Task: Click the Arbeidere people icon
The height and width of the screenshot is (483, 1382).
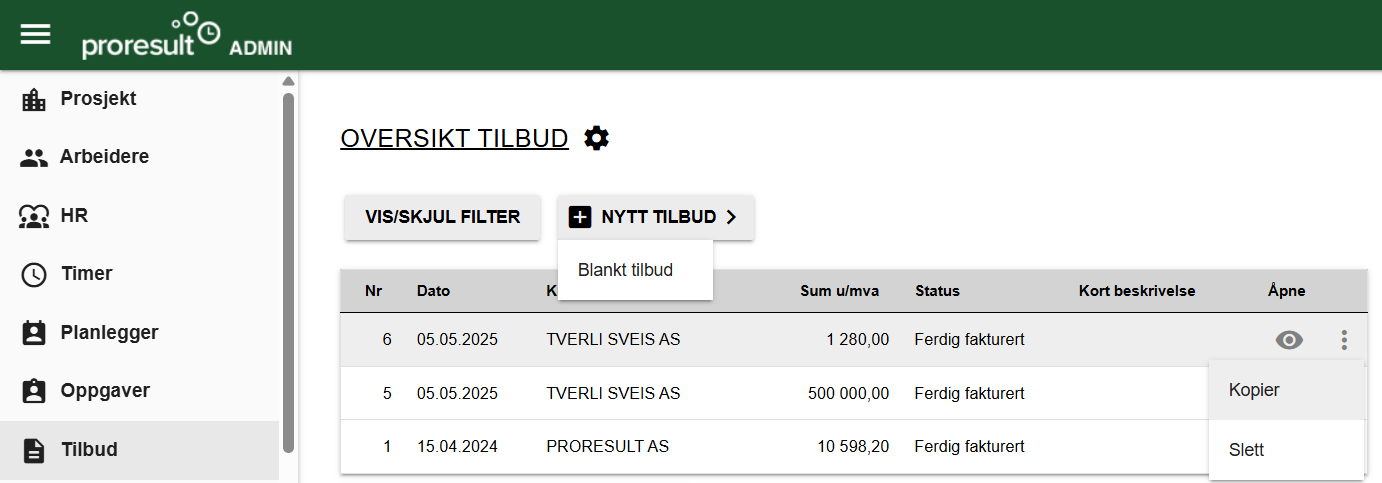Action: pyautogui.click(x=34, y=157)
